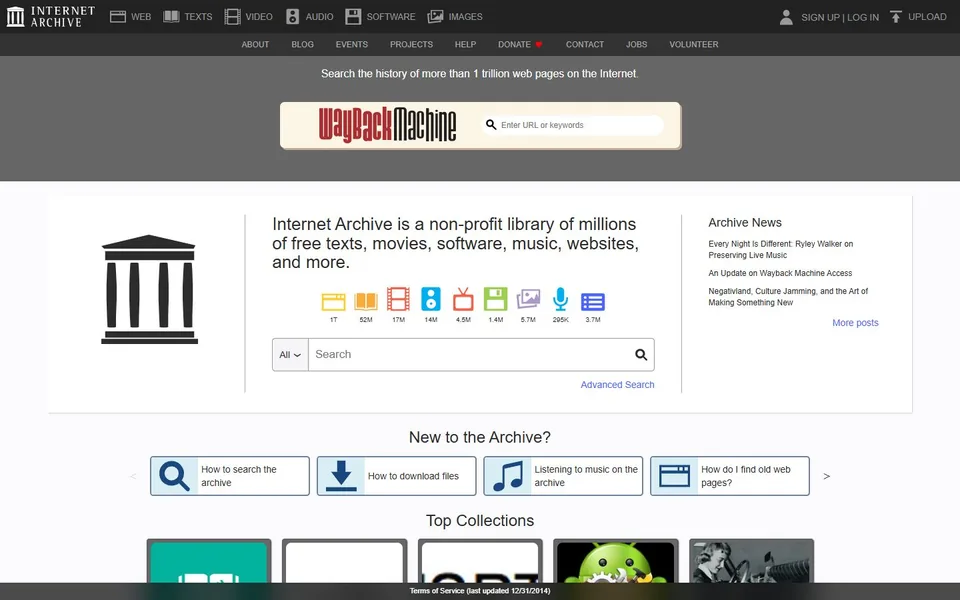The height and width of the screenshot is (600, 960).
Task: Show next help cards with right arrow
Action: 827,476
